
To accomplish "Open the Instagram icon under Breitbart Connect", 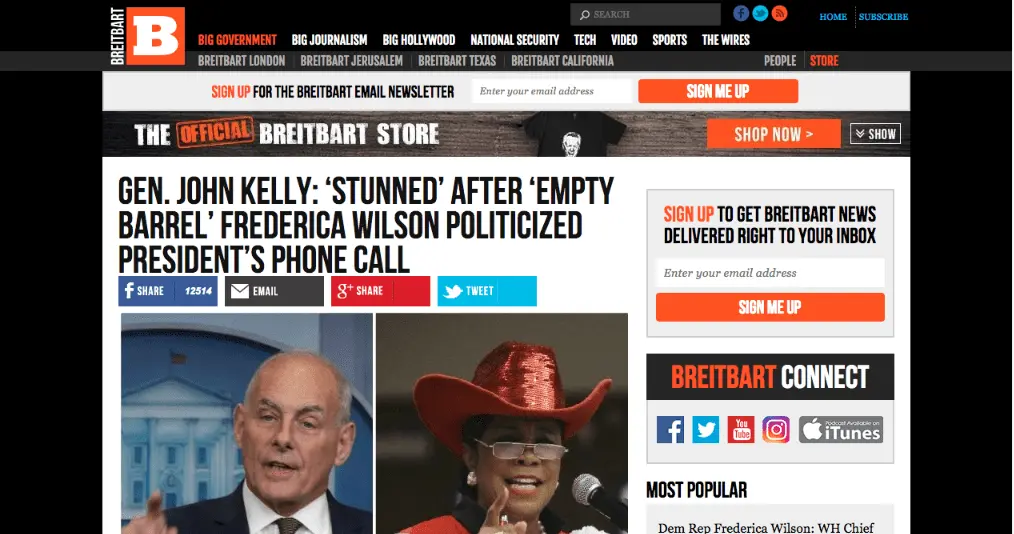I will coord(776,430).
